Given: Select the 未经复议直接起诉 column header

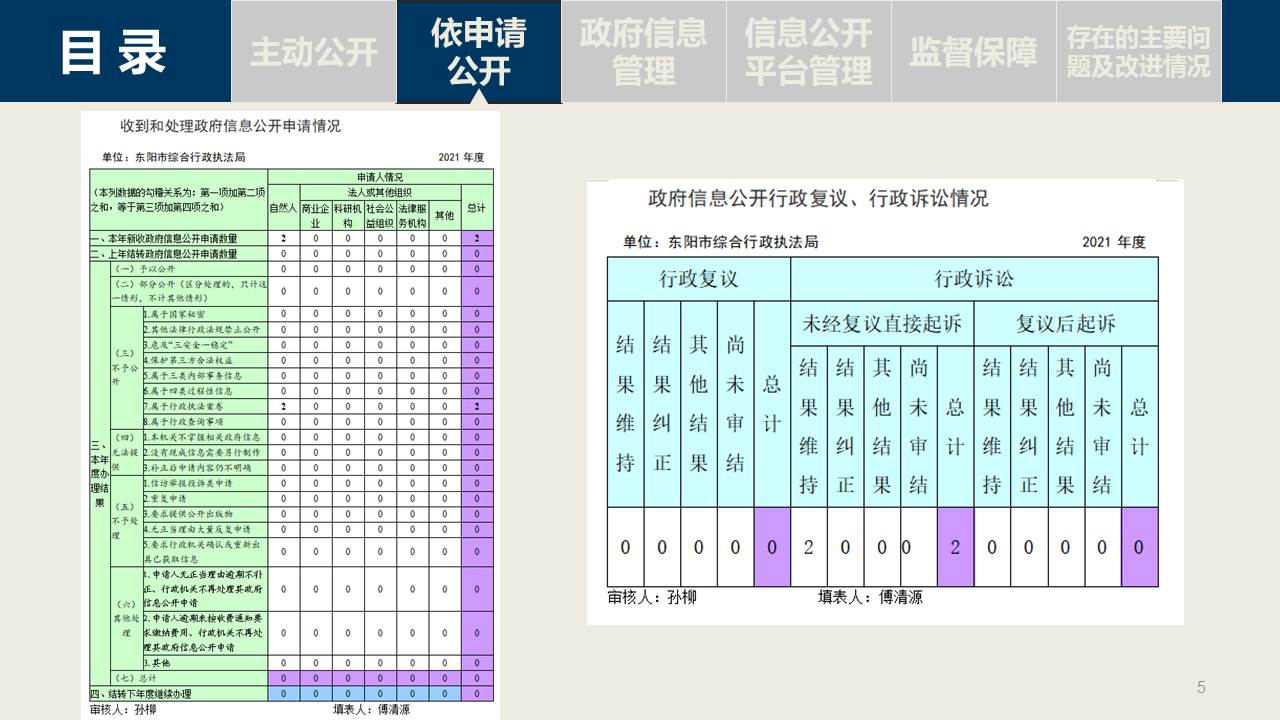Looking at the screenshot, I should point(881,324).
